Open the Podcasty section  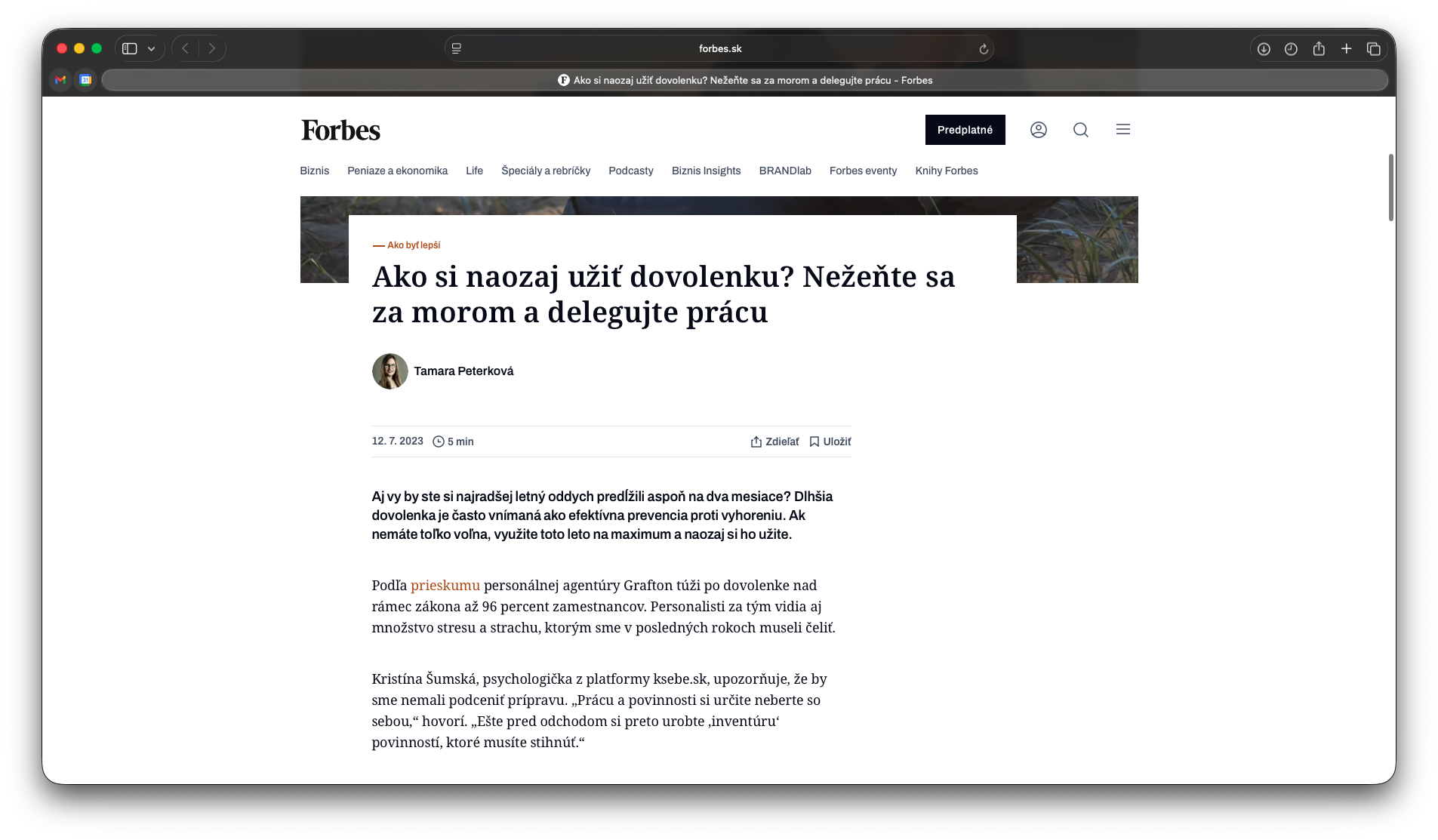click(630, 171)
